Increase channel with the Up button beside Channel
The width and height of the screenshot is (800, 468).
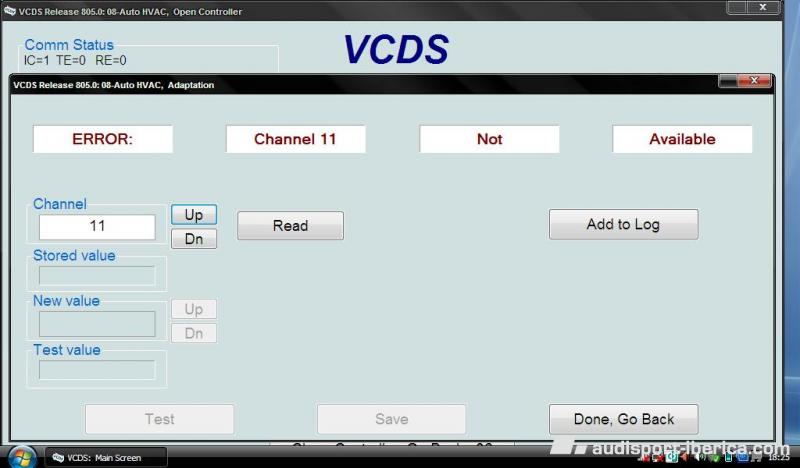[x=194, y=215]
